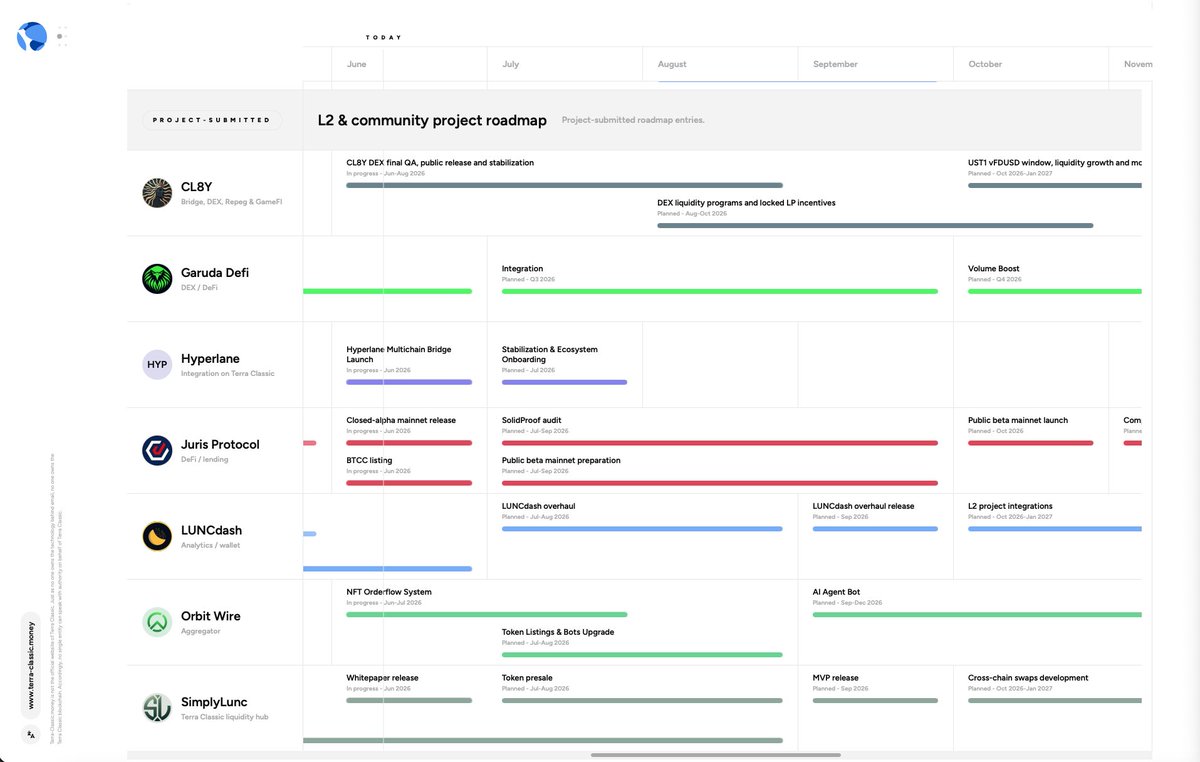Click the Hyperlane HYP logo

pos(157,365)
